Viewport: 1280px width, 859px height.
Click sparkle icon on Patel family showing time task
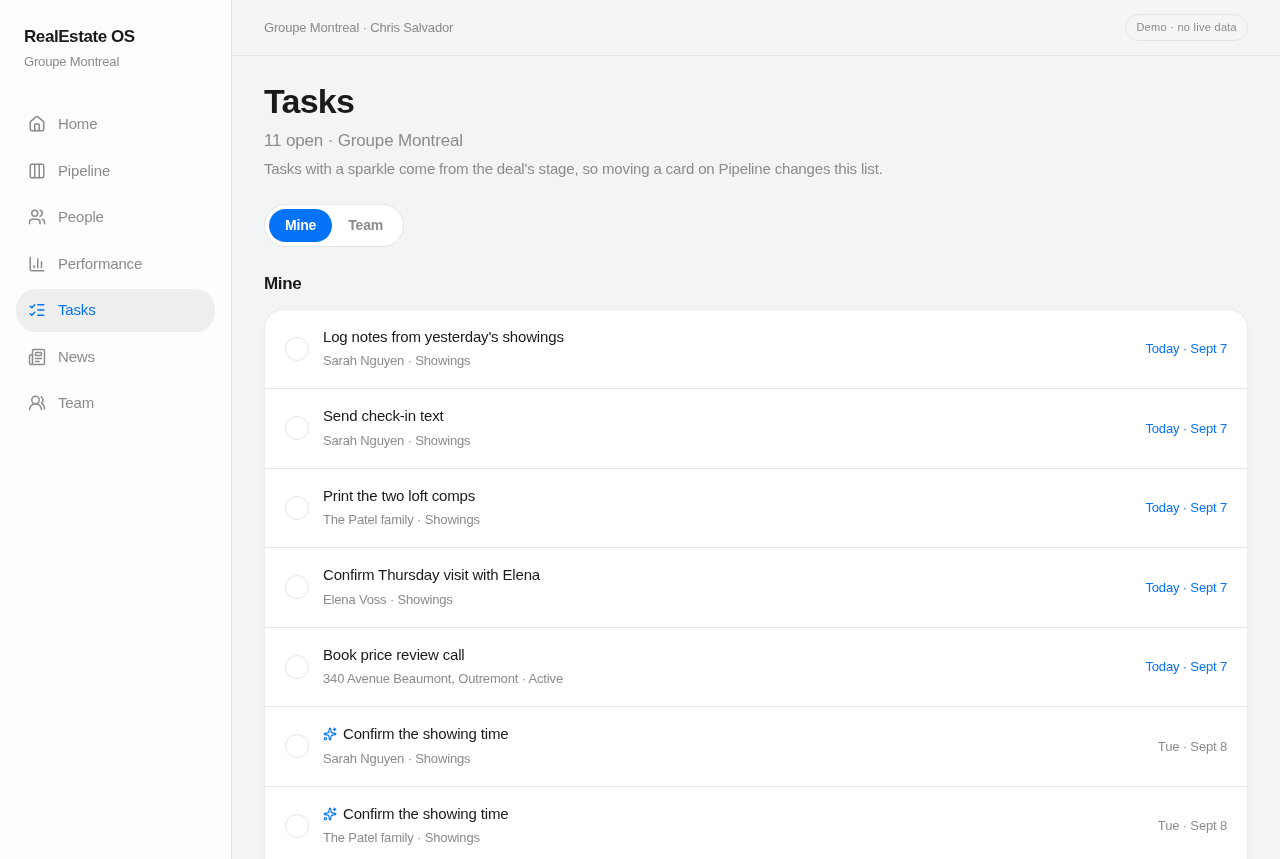click(x=330, y=814)
